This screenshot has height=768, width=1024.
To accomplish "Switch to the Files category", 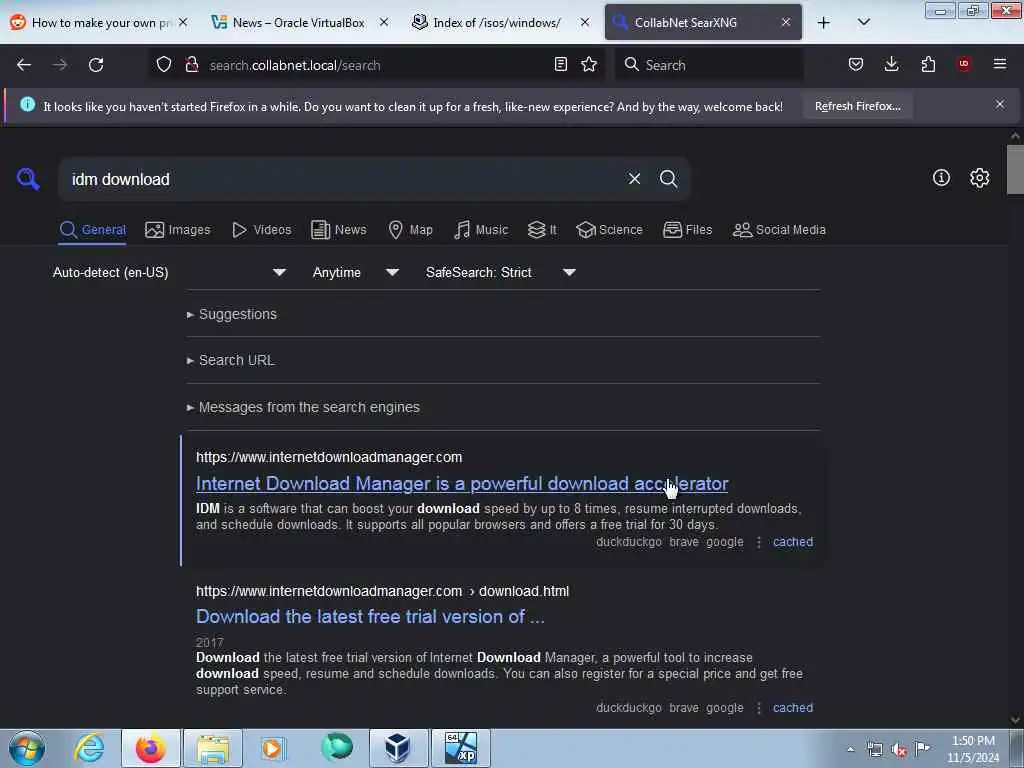I will coord(687,230).
